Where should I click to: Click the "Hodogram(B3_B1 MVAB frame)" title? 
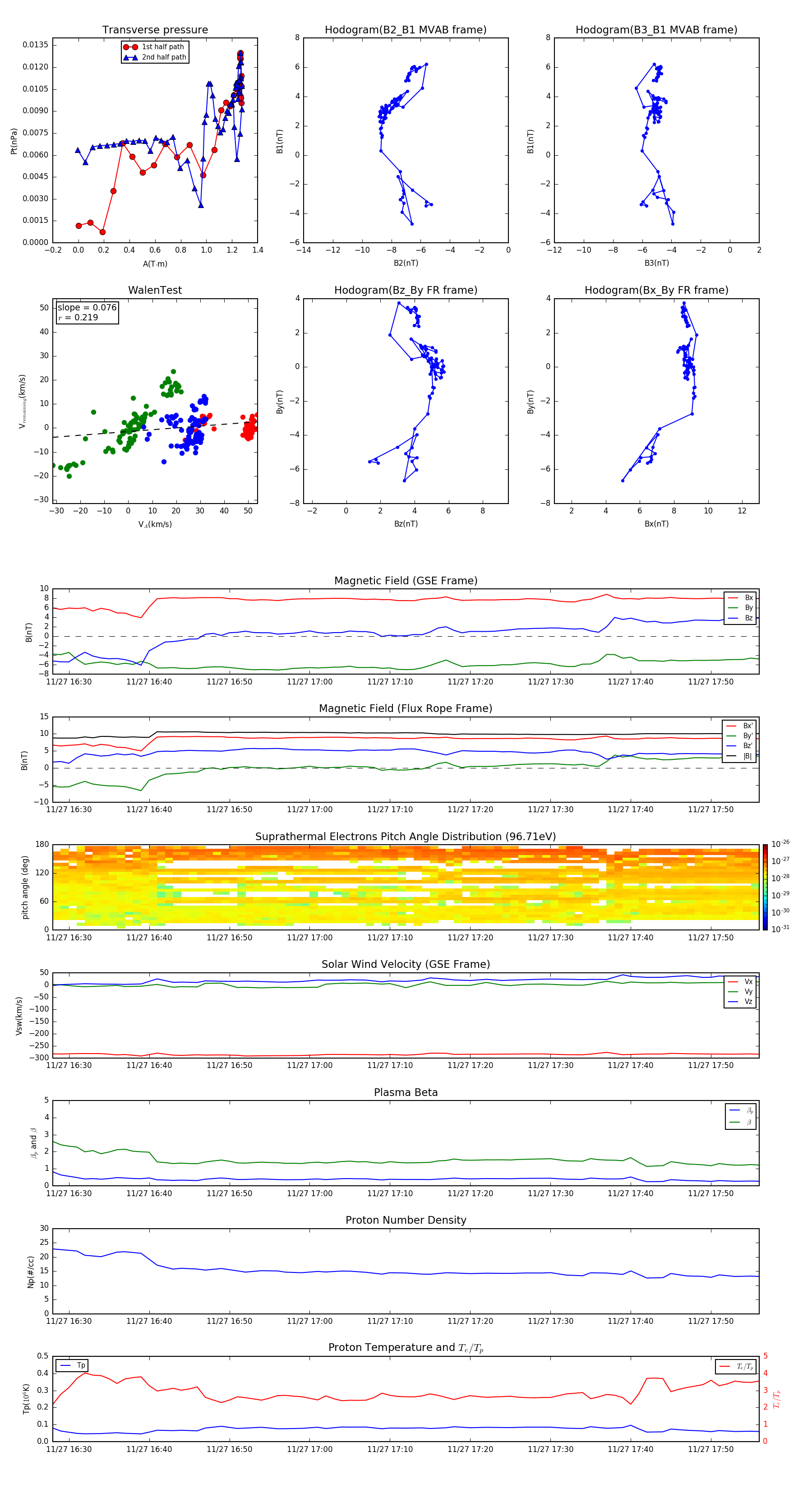click(656, 30)
